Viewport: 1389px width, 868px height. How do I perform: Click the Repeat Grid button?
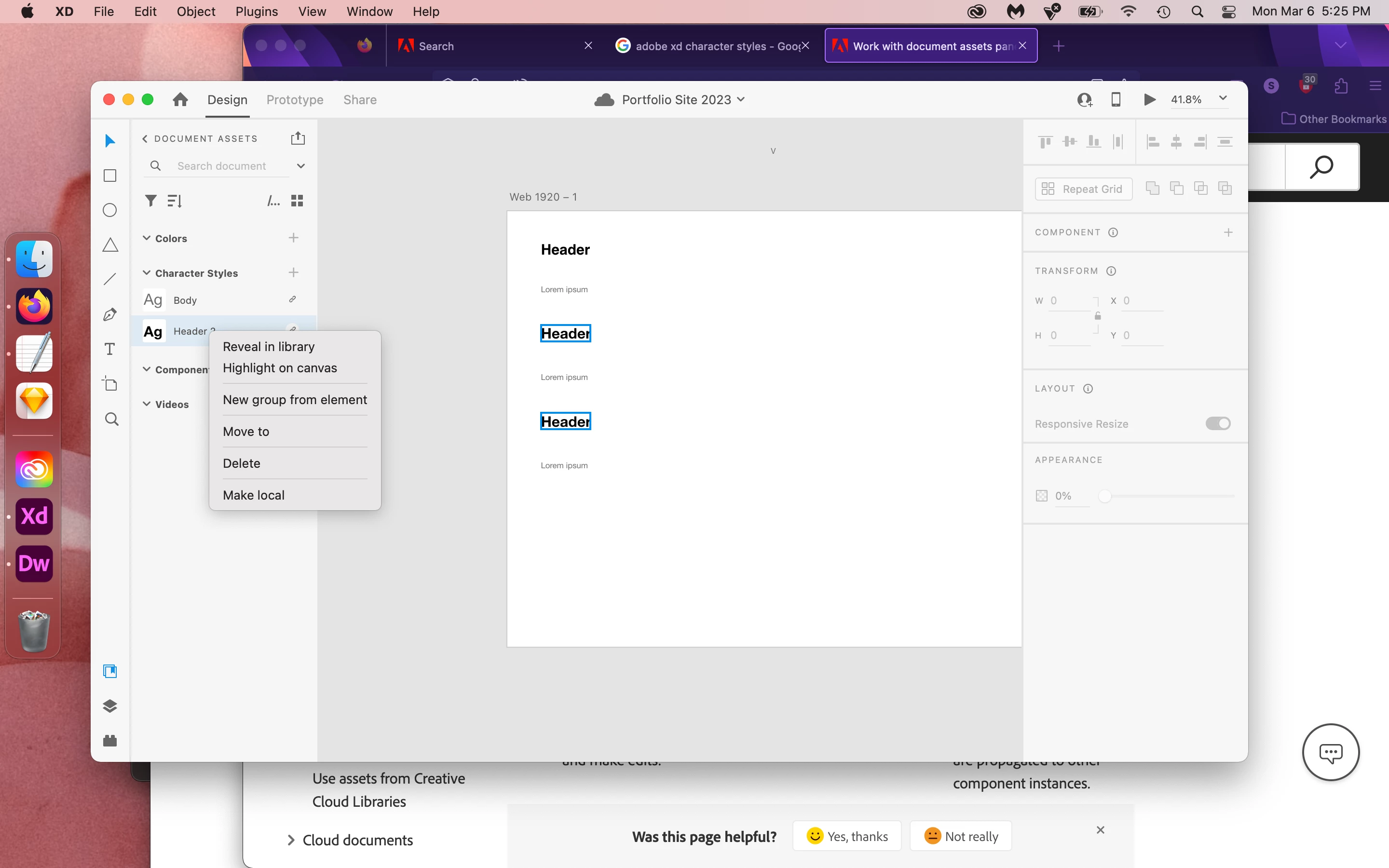point(1083,189)
